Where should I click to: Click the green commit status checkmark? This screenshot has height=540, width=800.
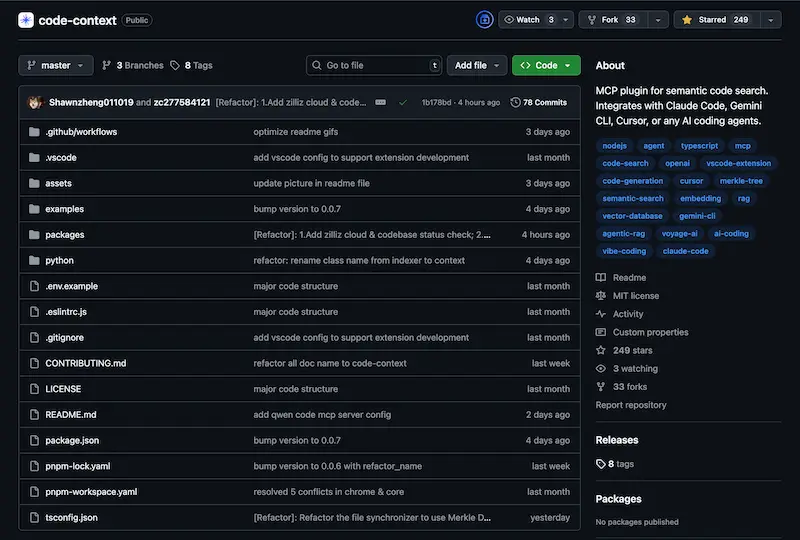point(403,103)
